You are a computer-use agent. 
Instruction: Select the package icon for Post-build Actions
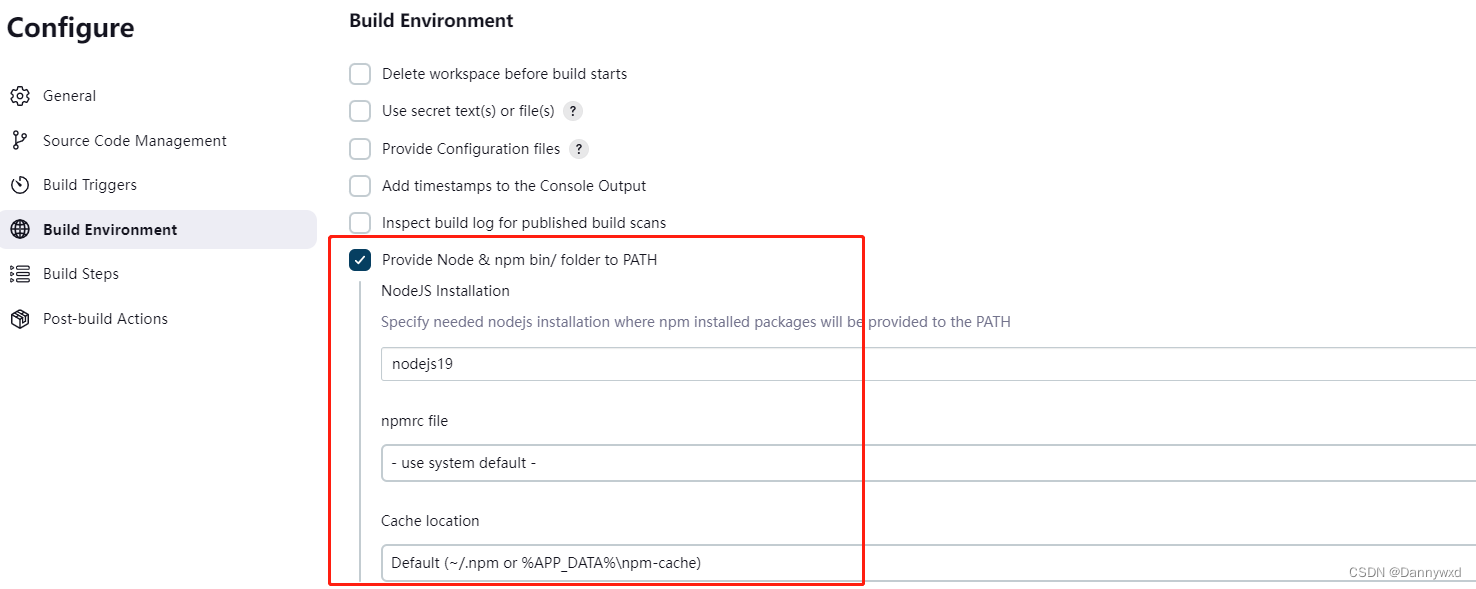(x=18, y=318)
